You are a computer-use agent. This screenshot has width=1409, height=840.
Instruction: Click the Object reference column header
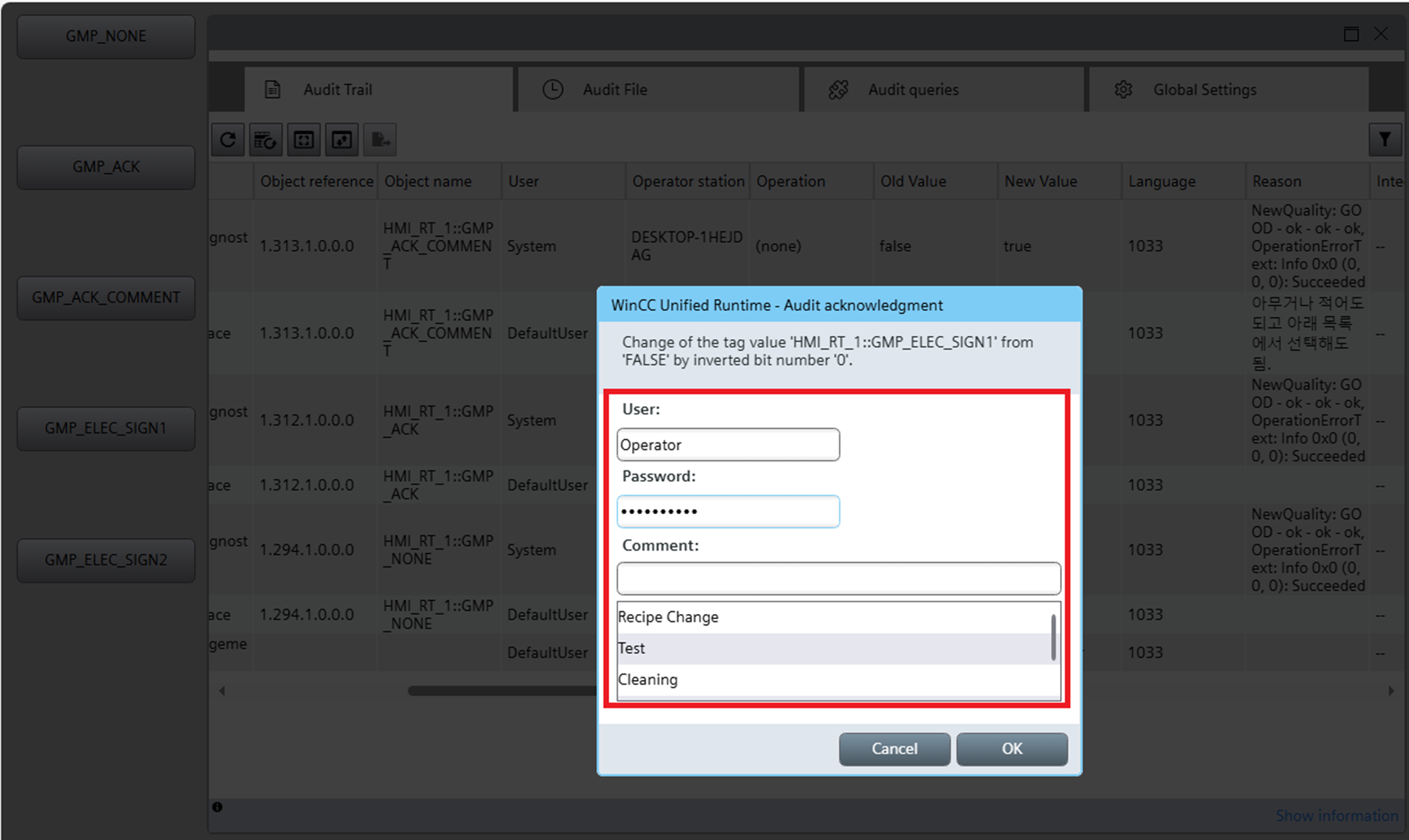[x=316, y=182]
